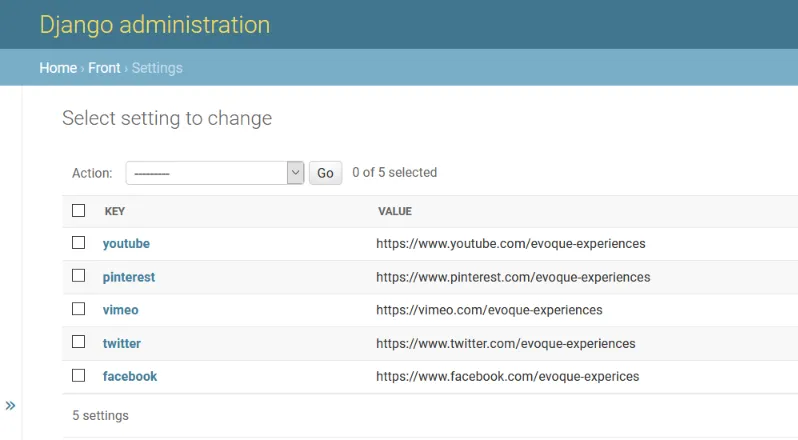Sort by the VALUE column header

coord(395,212)
